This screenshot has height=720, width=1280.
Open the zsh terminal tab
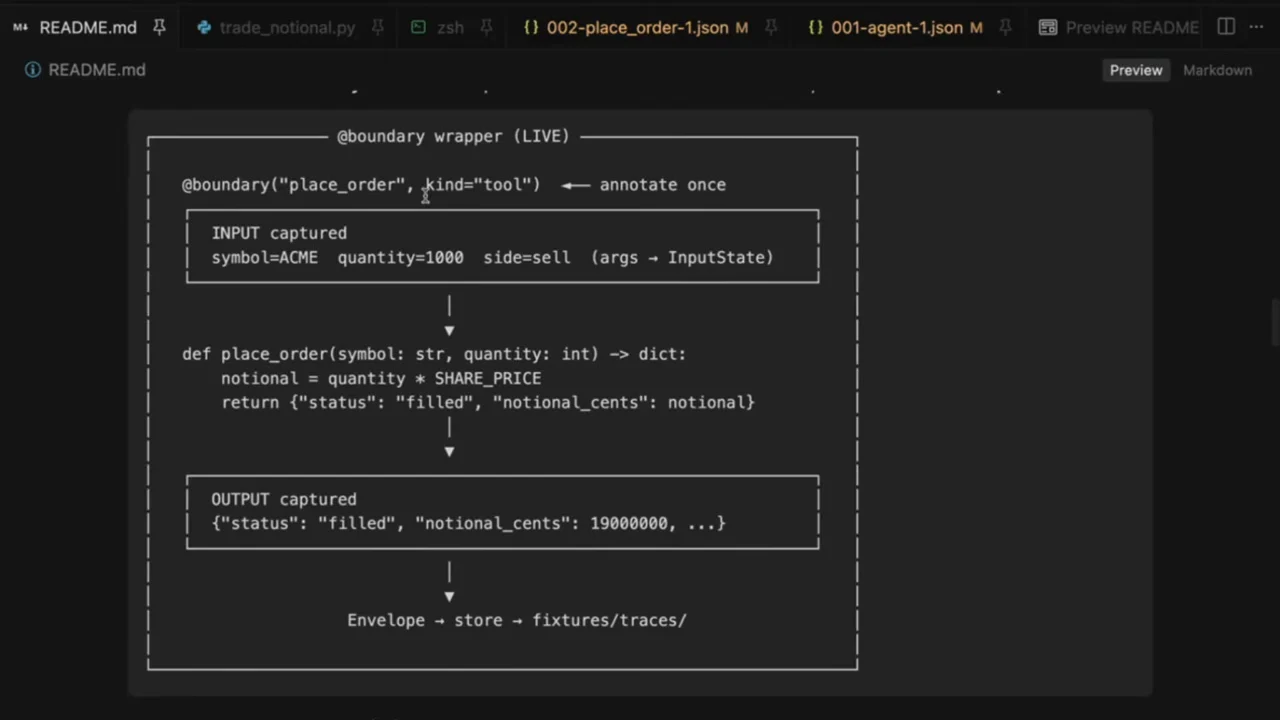click(450, 27)
